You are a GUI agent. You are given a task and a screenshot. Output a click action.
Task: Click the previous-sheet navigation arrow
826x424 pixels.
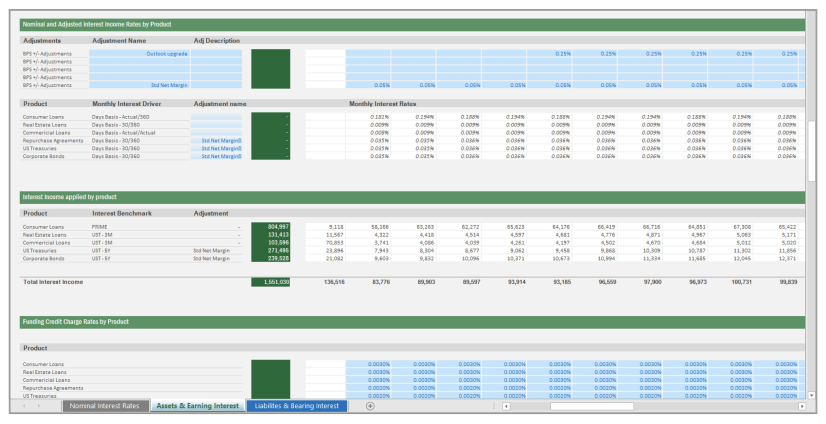(x=24, y=406)
